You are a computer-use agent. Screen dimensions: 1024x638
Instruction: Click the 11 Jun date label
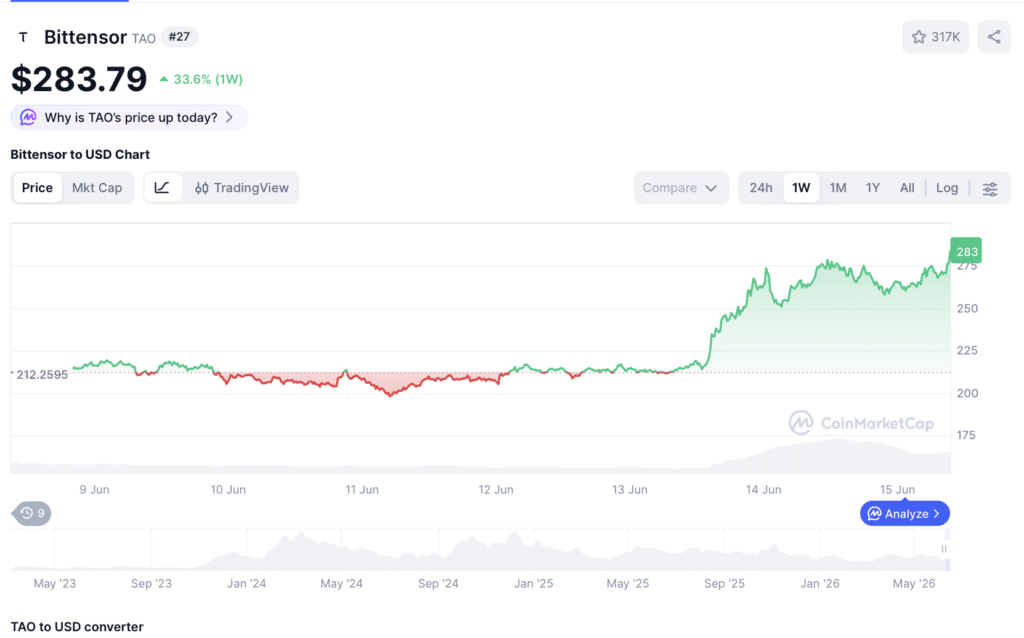(362, 490)
